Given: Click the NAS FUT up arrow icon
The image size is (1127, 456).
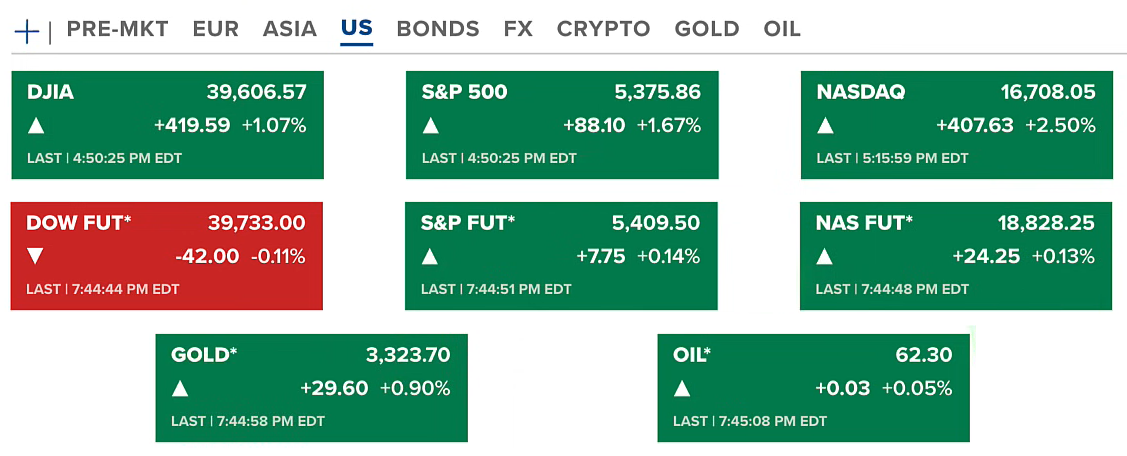Looking at the screenshot, I should click(825, 256).
